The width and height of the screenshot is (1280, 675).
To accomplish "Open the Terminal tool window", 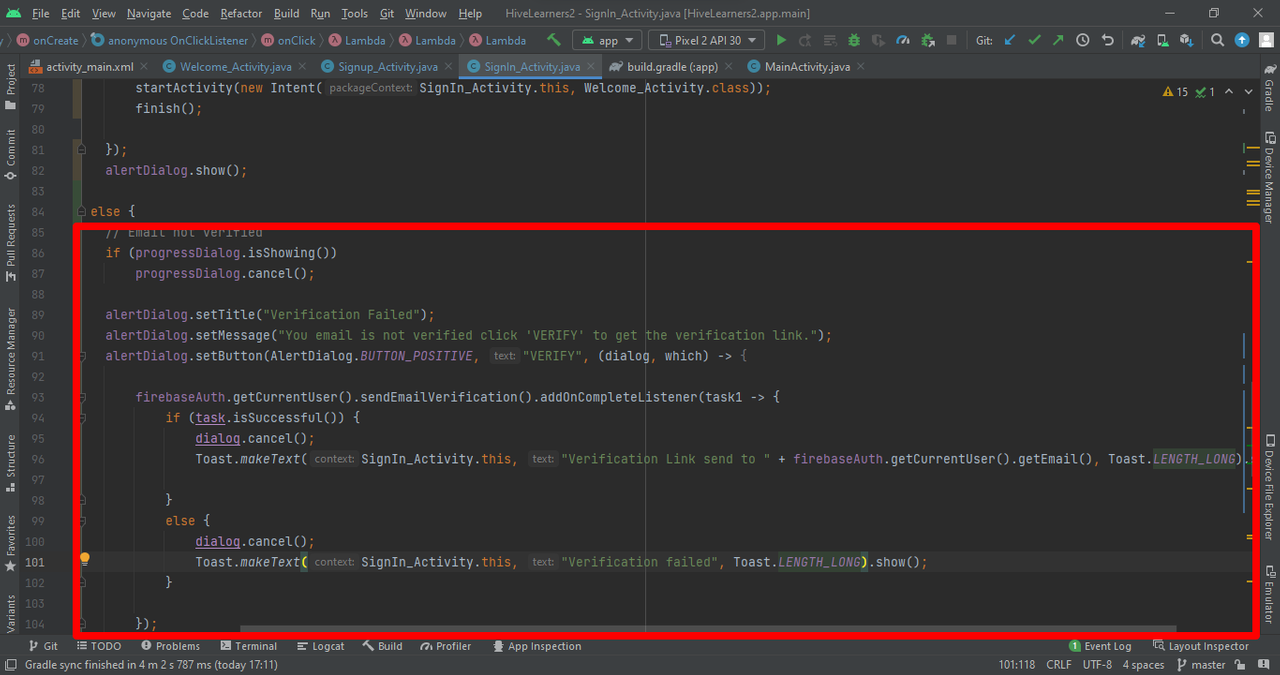I will (248, 646).
